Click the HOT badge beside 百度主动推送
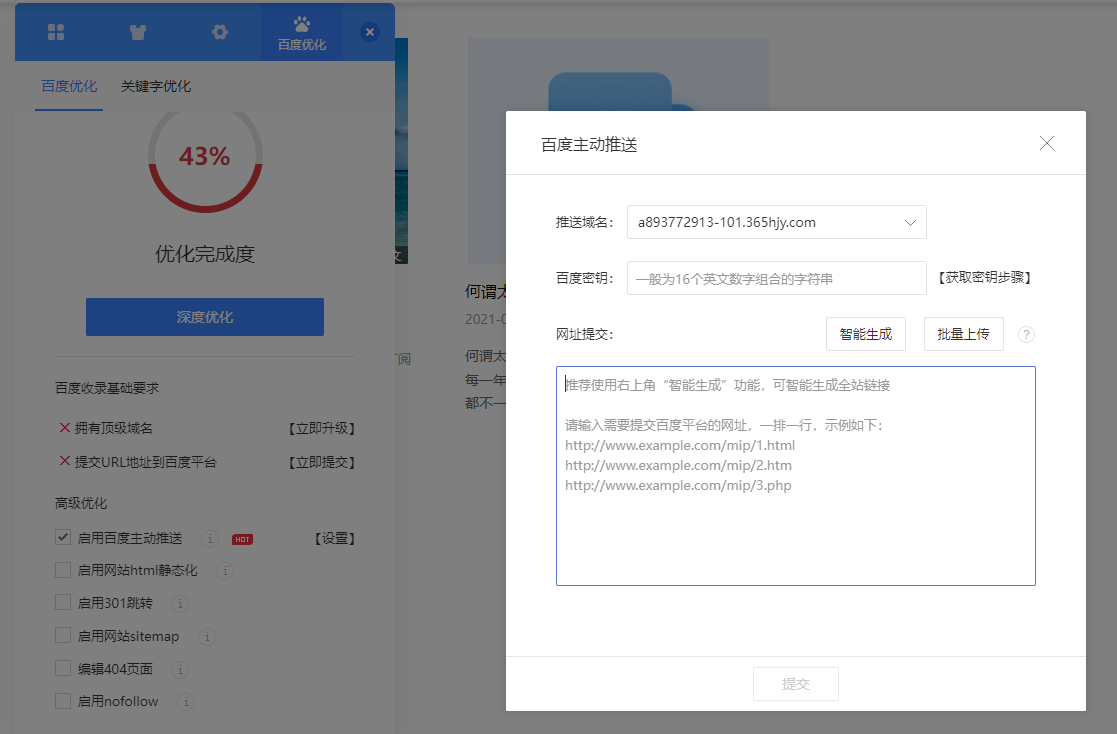The width and height of the screenshot is (1117, 734). 242,539
